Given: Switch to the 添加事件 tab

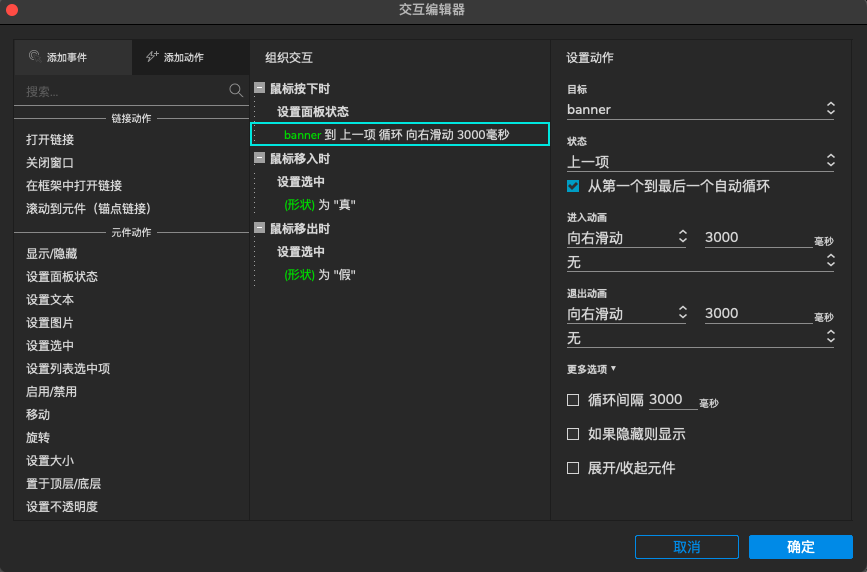Looking at the screenshot, I should click(73, 57).
